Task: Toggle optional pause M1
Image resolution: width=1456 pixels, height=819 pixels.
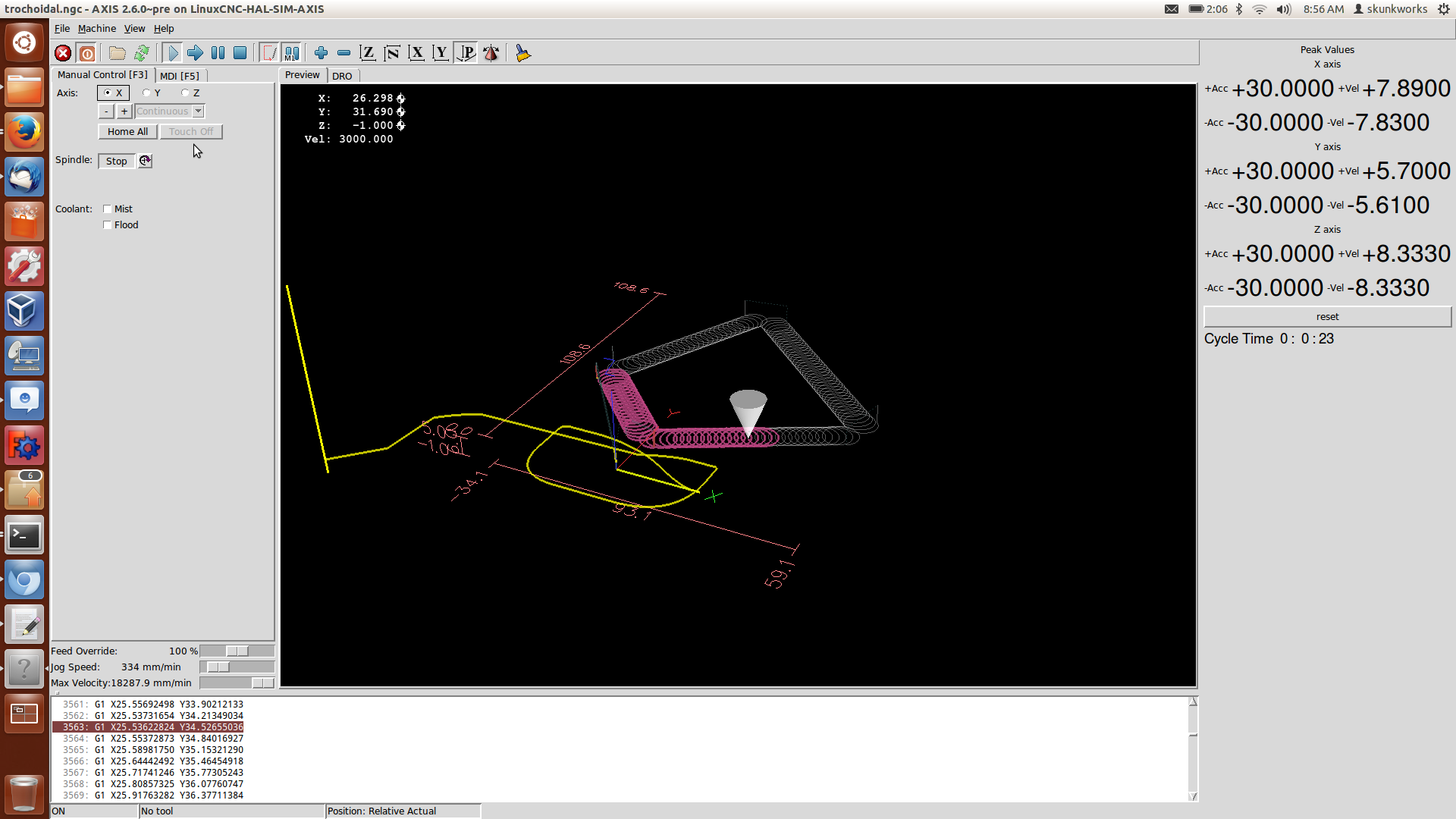Action: (291, 53)
